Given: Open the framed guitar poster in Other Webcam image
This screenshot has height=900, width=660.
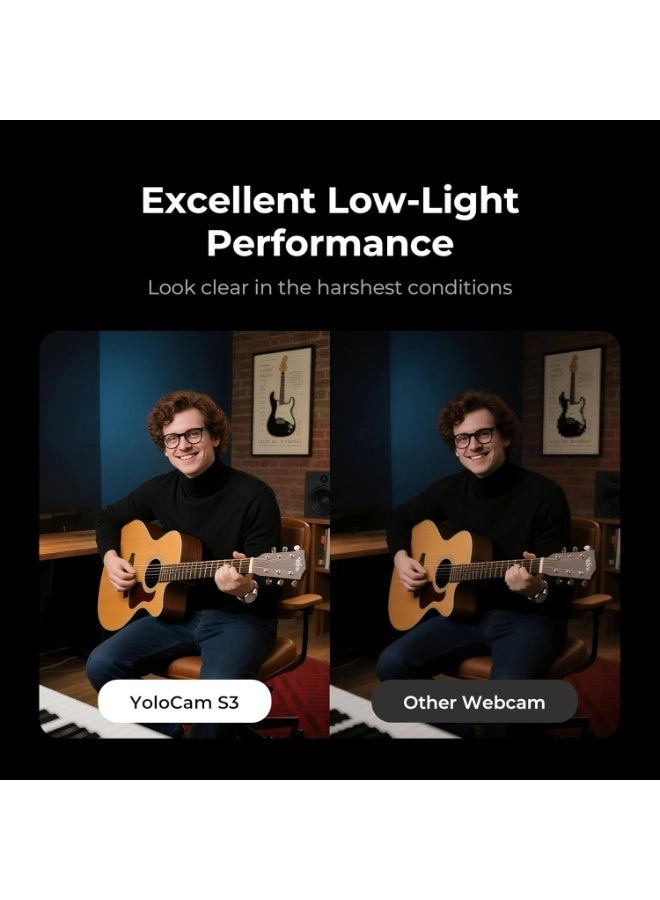Looking at the screenshot, I should (573, 401).
